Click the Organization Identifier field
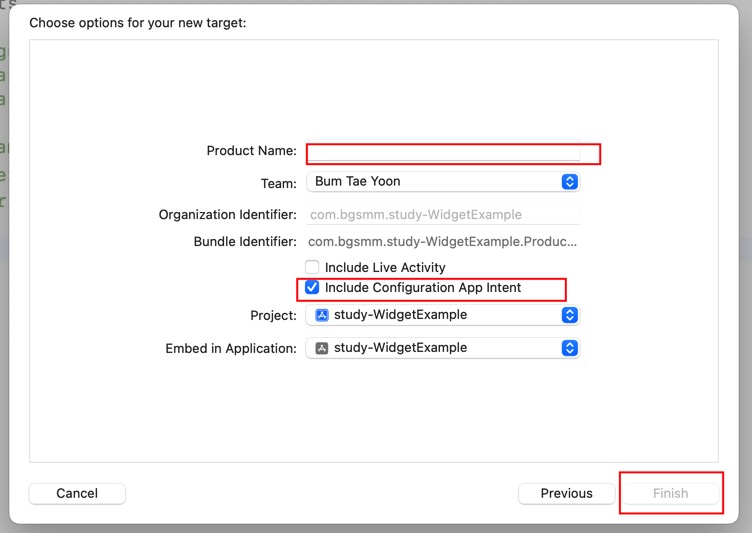Image resolution: width=752 pixels, height=533 pixels. pos(442,214)
